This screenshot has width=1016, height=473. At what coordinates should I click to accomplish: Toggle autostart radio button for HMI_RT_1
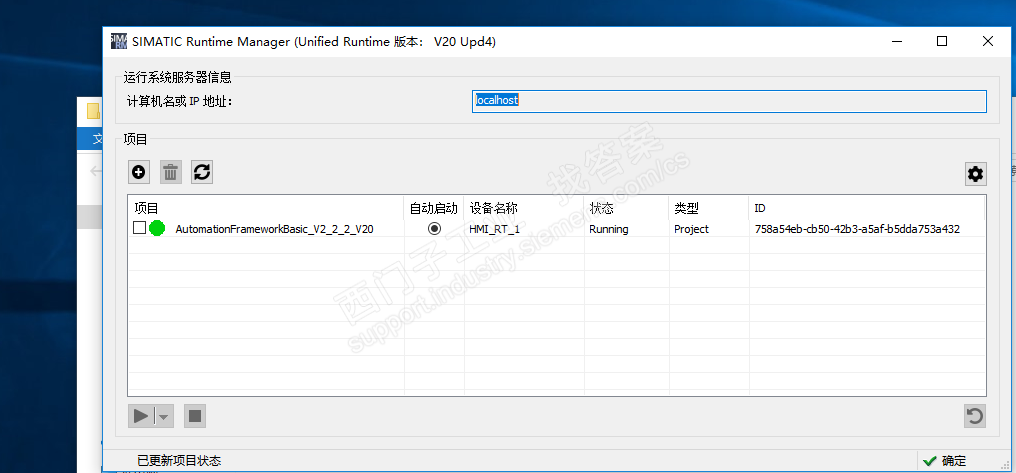click(x=434, y=228)
